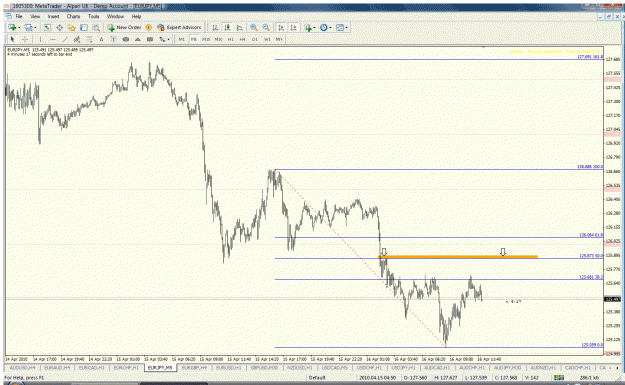Toggle the Expert Advisors button
The height and width of the screenshot is (385, 625).
click(179, 28)
